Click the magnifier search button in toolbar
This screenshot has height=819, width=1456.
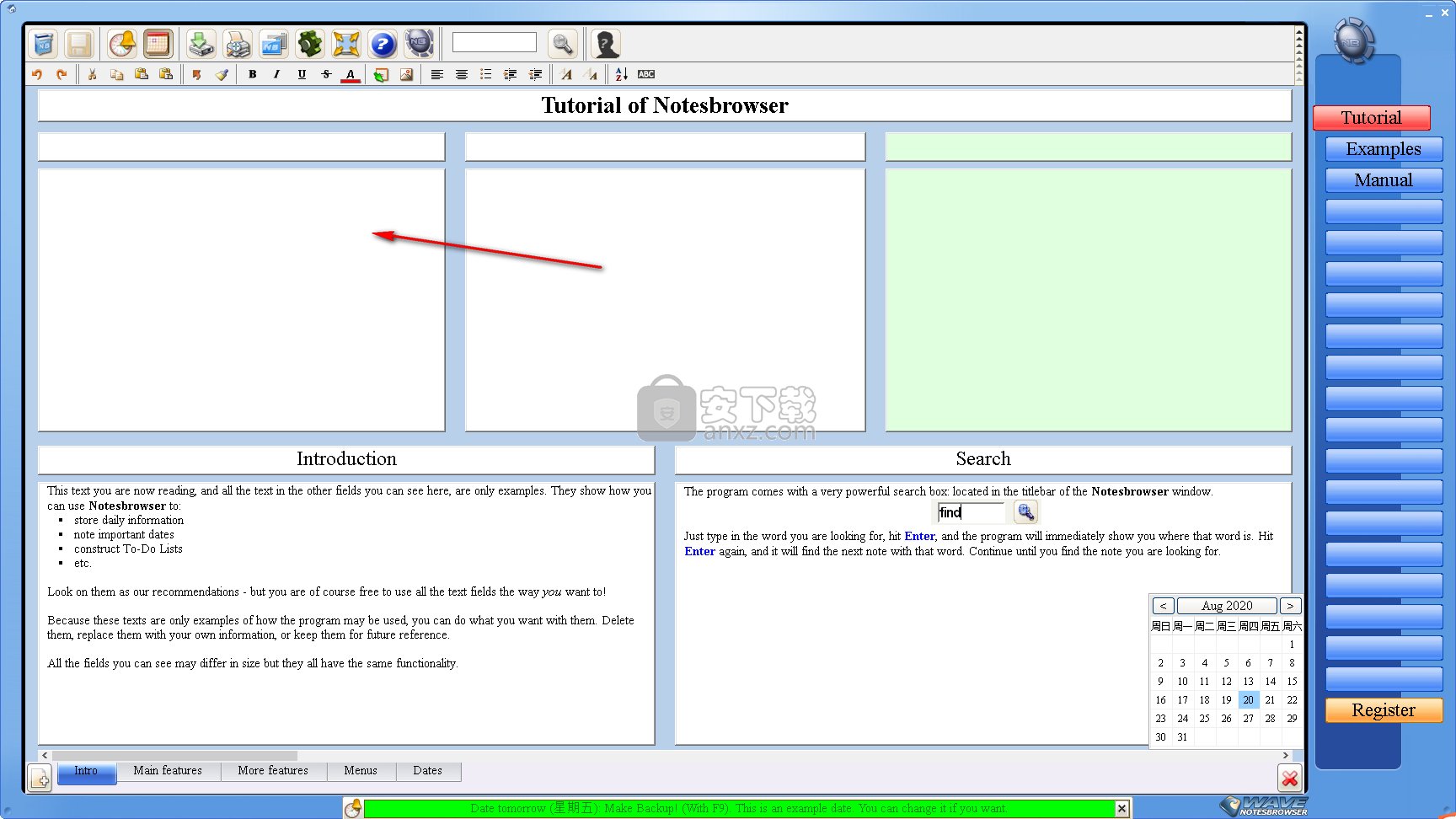point(563,43)
